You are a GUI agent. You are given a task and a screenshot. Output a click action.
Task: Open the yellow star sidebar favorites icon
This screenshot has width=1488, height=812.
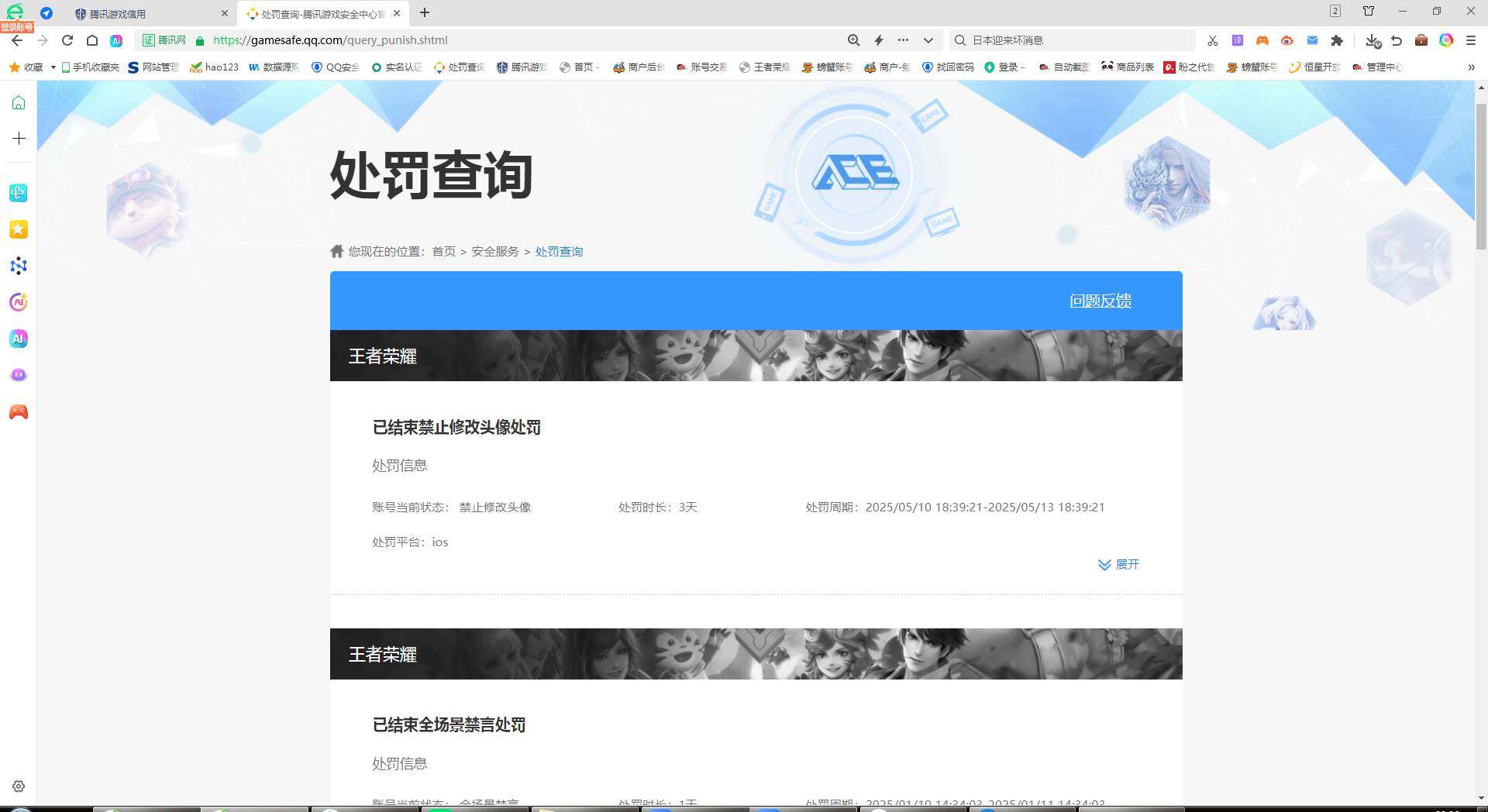19,229
